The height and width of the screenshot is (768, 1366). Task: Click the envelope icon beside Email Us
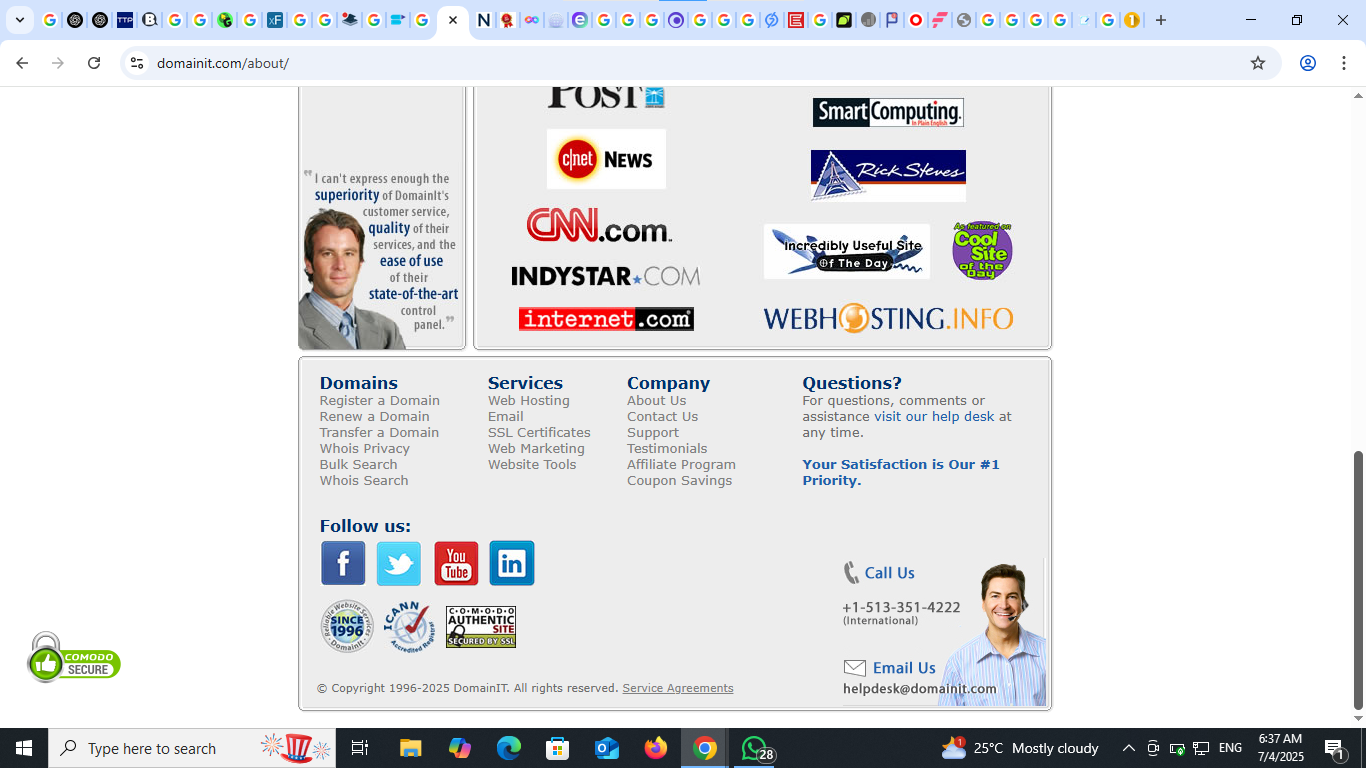855,668
